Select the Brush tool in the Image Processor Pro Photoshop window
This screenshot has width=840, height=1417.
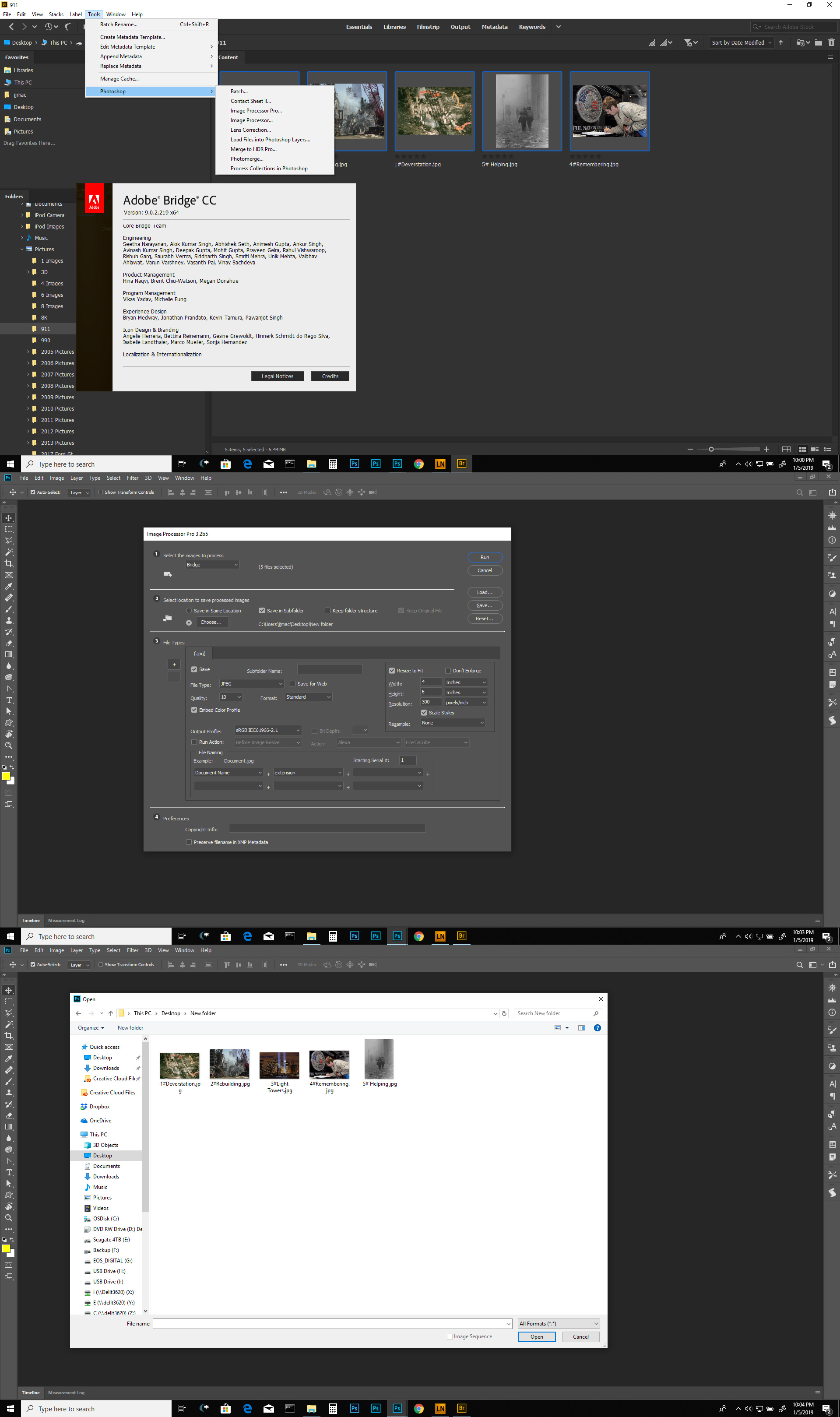(x=8, y=609)
